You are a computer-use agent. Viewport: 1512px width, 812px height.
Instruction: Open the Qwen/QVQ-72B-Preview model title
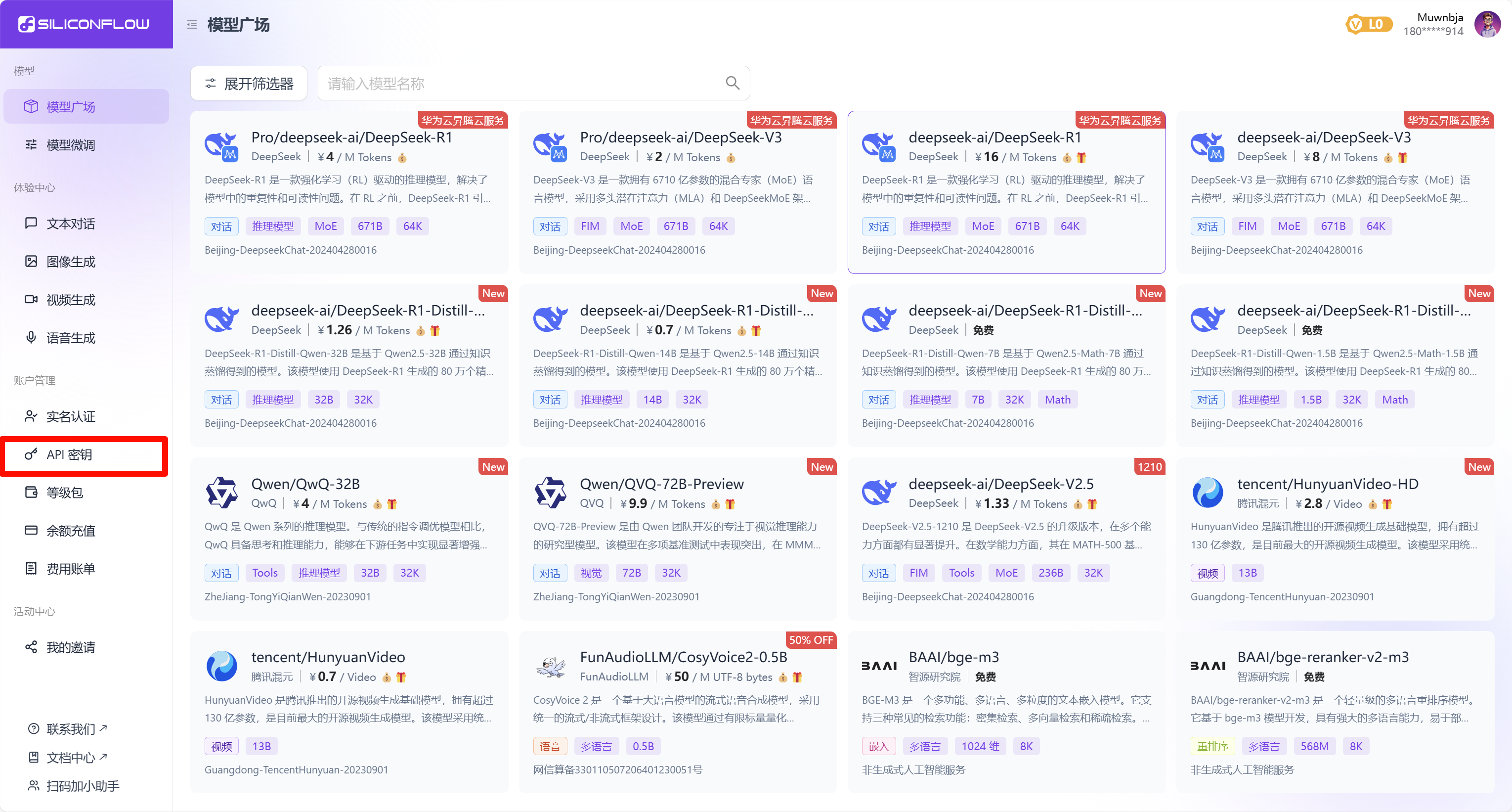click(661, 484)
